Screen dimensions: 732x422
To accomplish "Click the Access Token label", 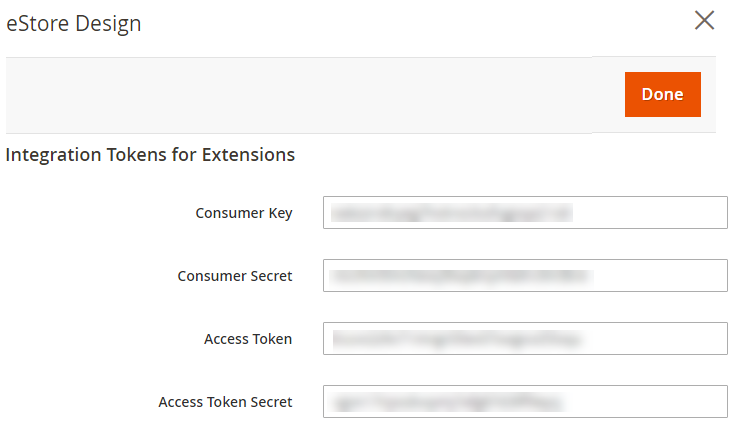I will [248, 339].
